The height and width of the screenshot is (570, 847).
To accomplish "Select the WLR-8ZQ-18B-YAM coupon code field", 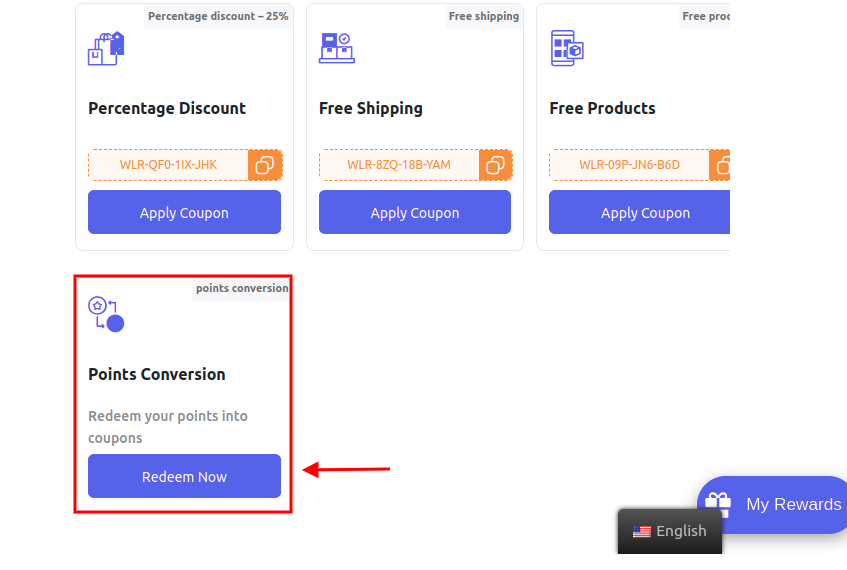I will 399,165.
